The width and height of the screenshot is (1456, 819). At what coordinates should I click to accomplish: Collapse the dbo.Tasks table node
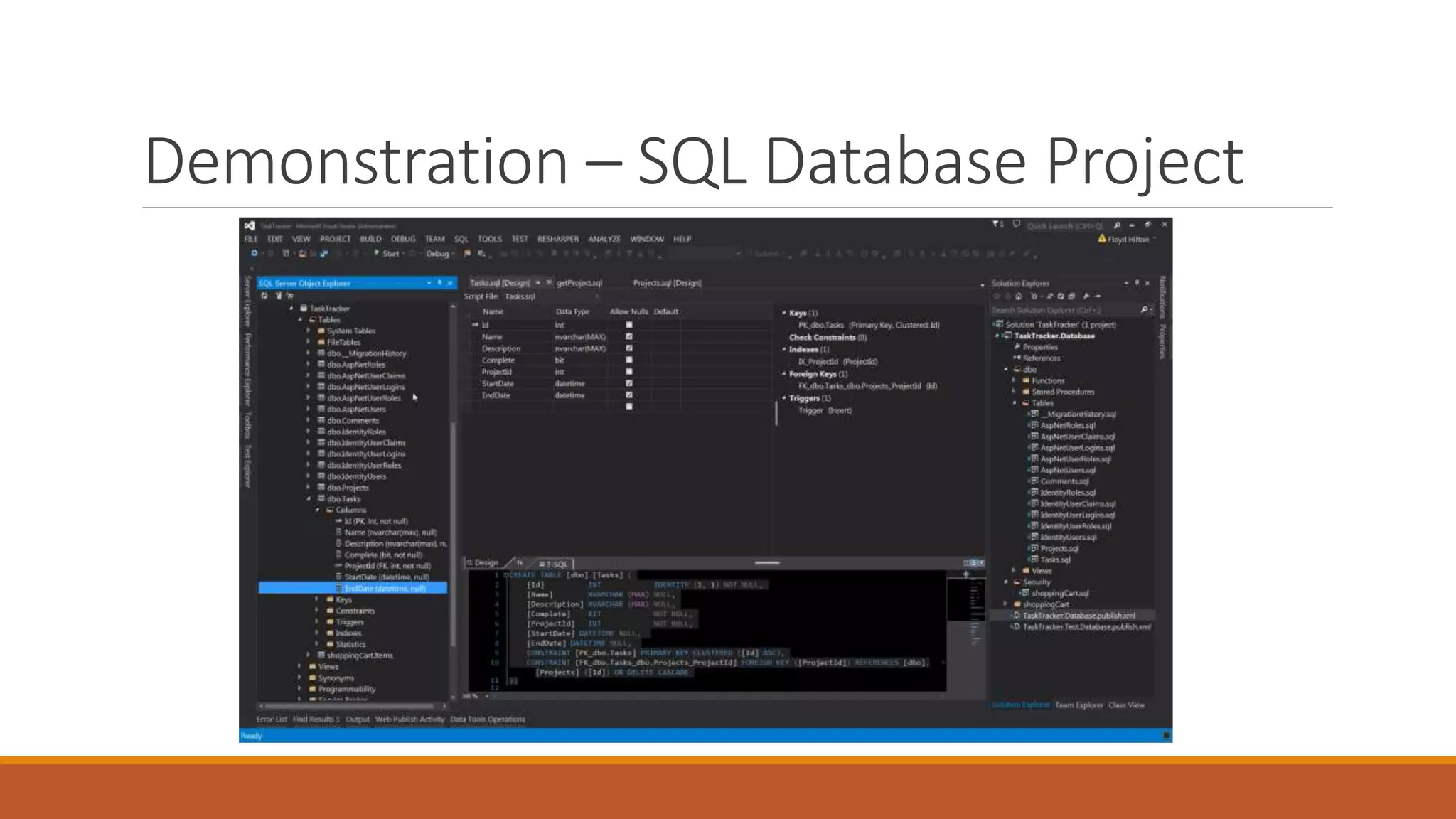point(309,499)
